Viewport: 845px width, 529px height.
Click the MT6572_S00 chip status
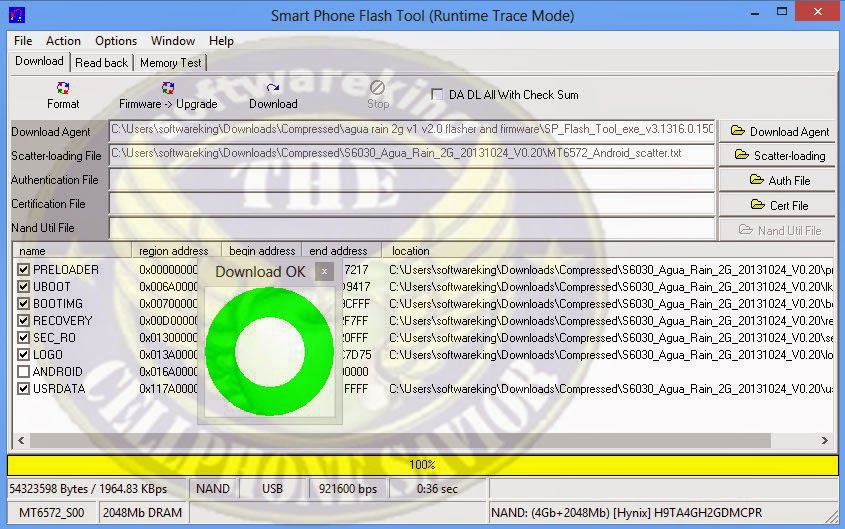pyautogui.click(x=52, y=512)
